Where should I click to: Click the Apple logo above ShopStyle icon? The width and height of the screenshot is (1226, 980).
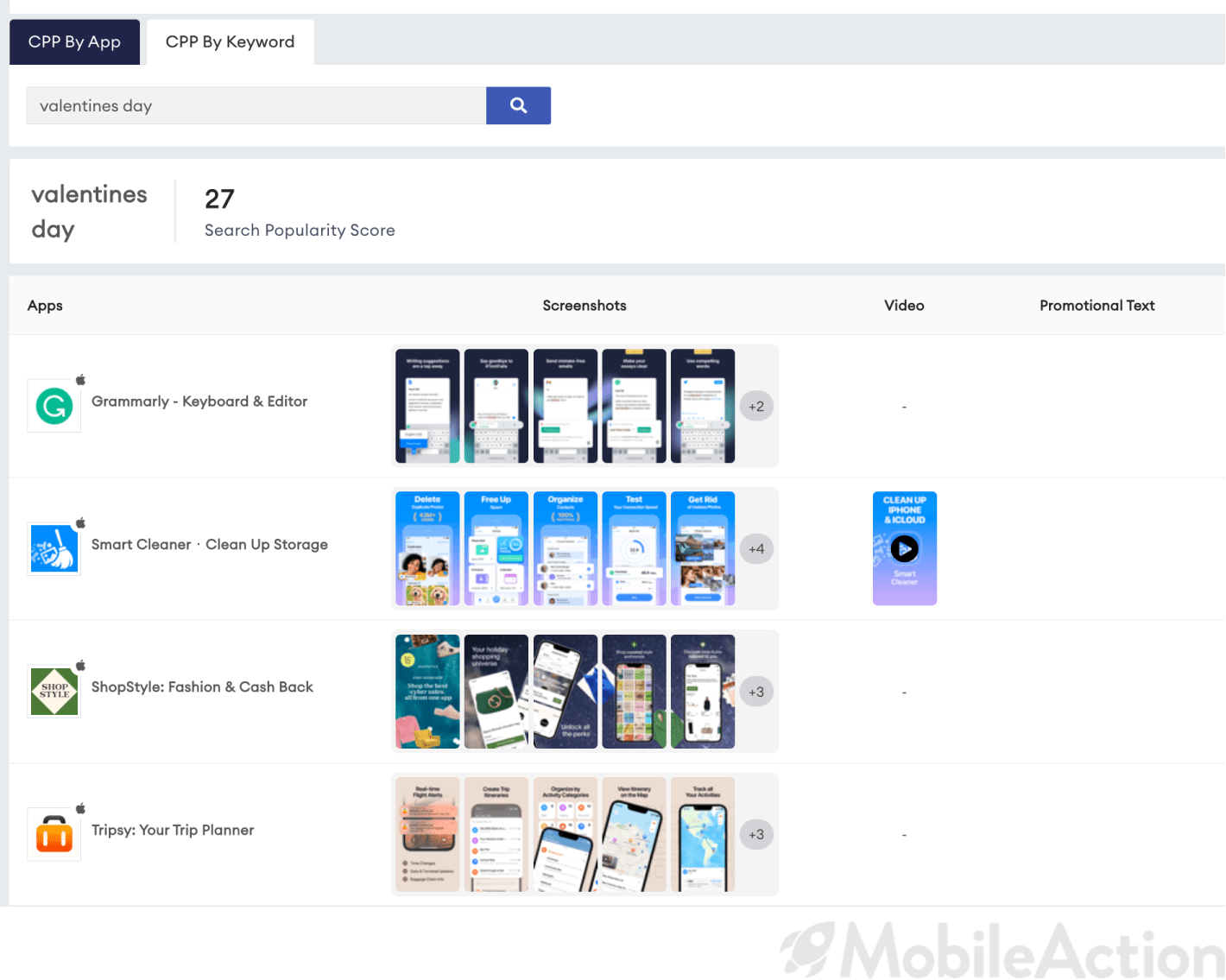pos(80,665)
